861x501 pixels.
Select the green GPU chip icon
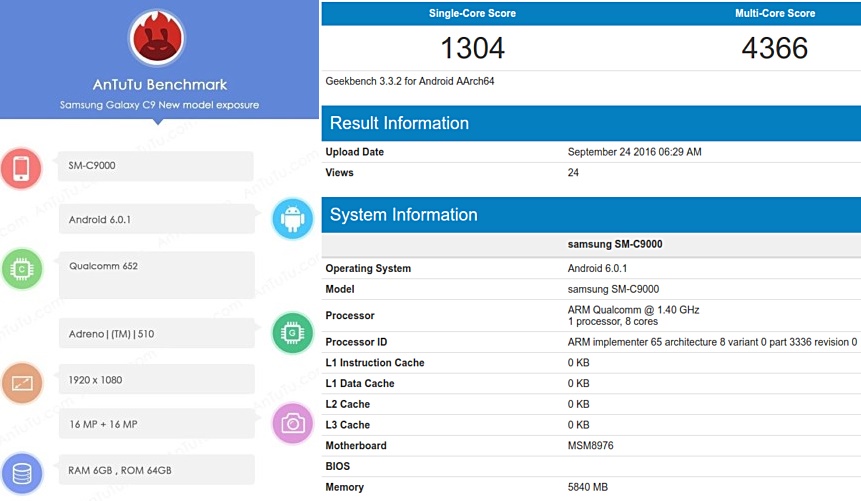[293, 333]
